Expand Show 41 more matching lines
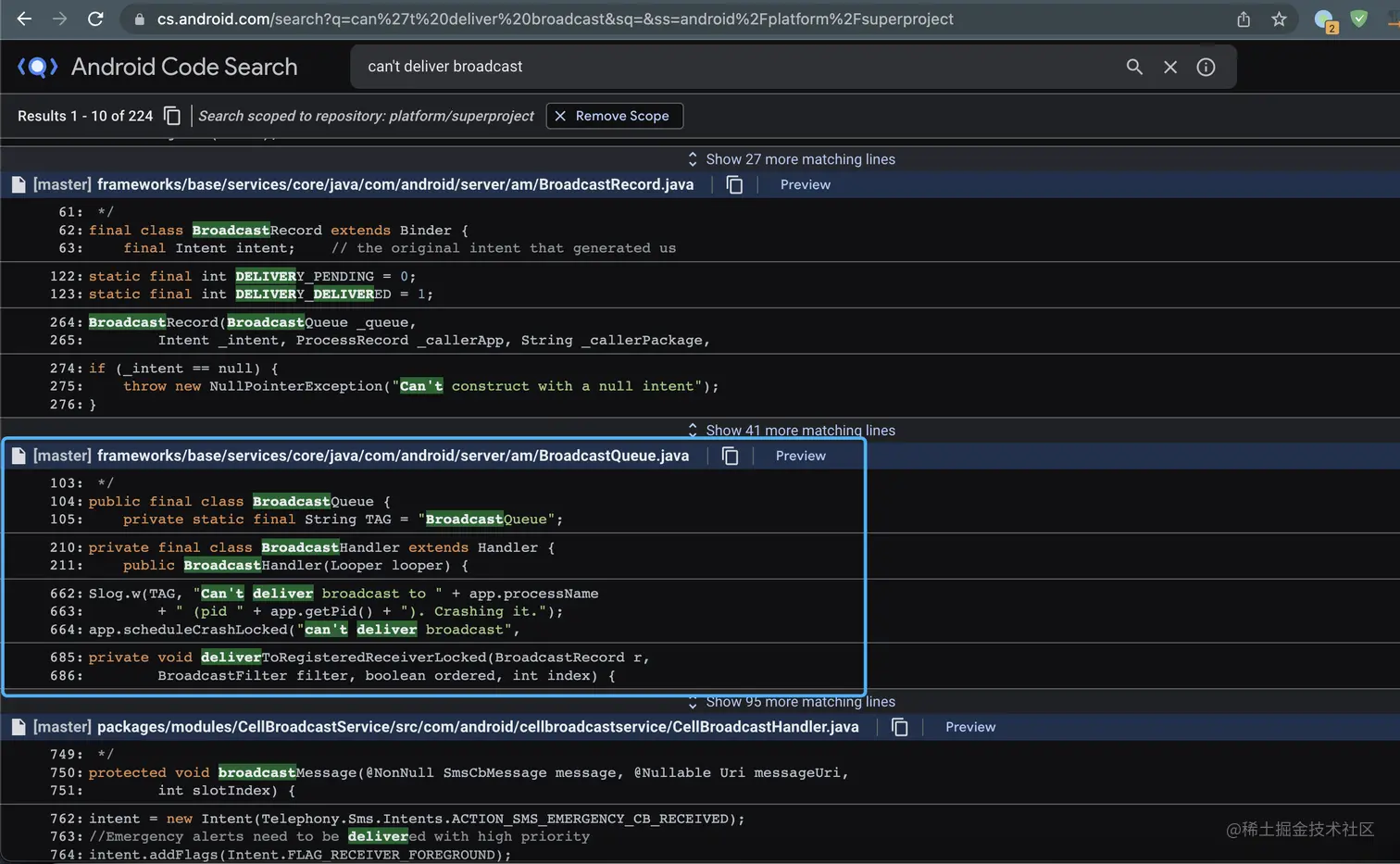 point(792,430)
